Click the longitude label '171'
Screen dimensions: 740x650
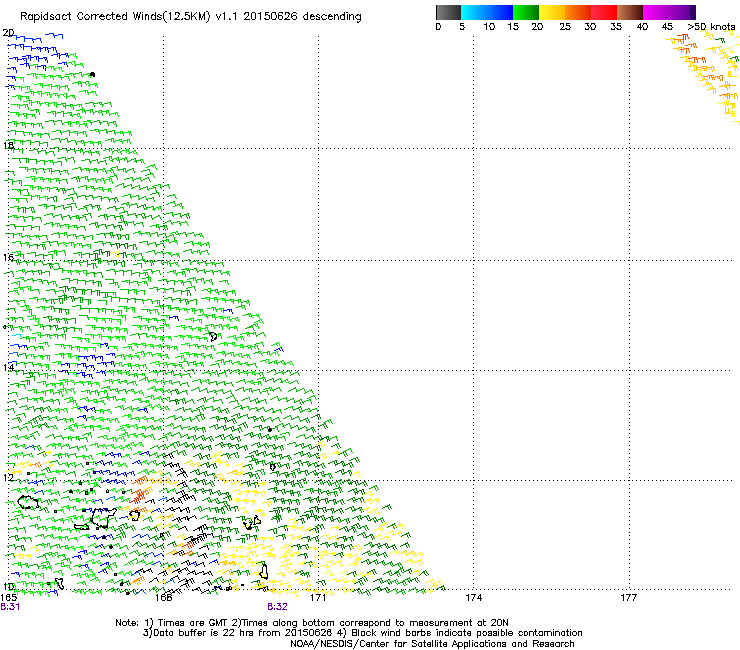click(x=318, y=598)
